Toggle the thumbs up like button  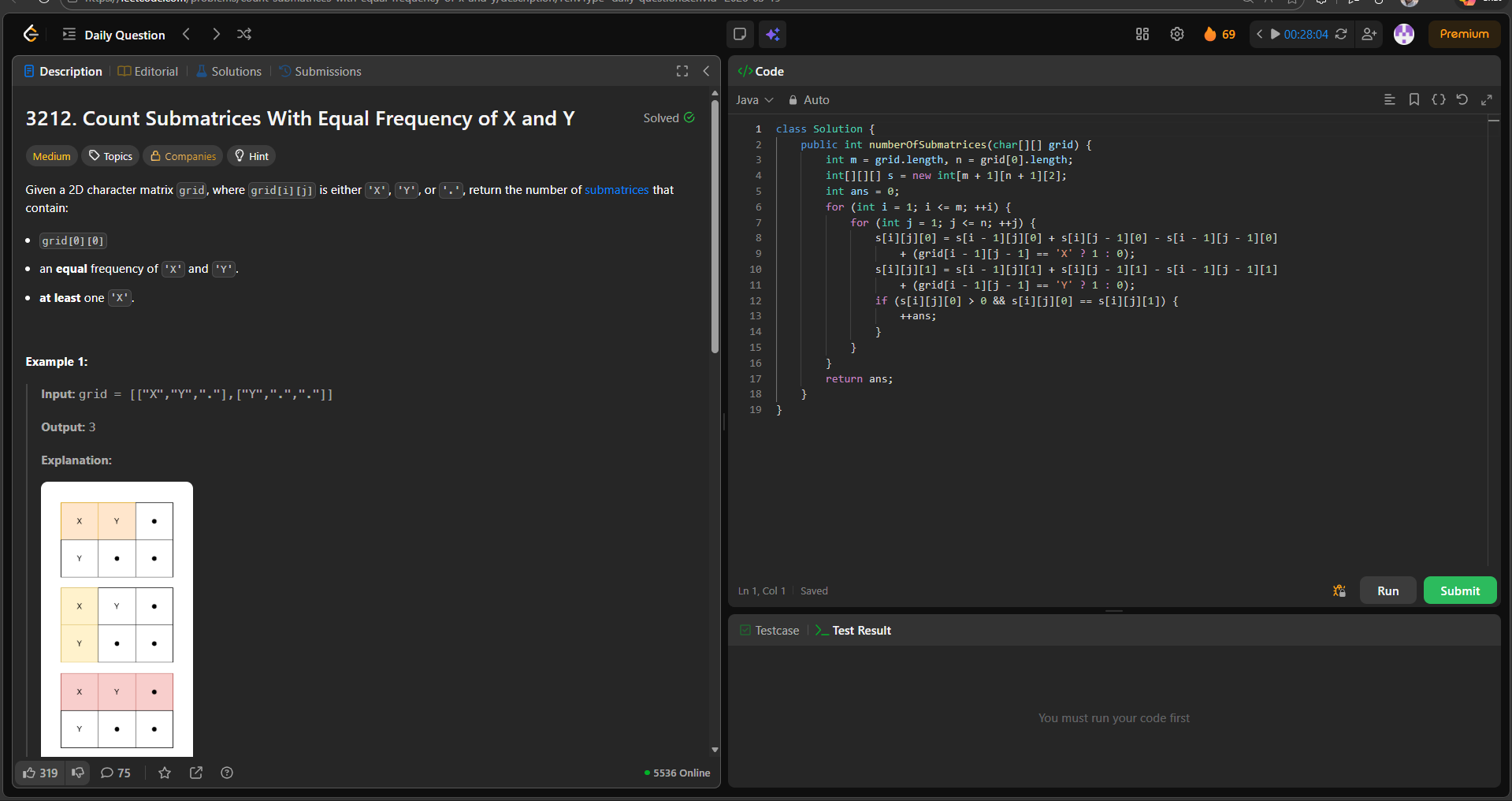pos(40,773)
